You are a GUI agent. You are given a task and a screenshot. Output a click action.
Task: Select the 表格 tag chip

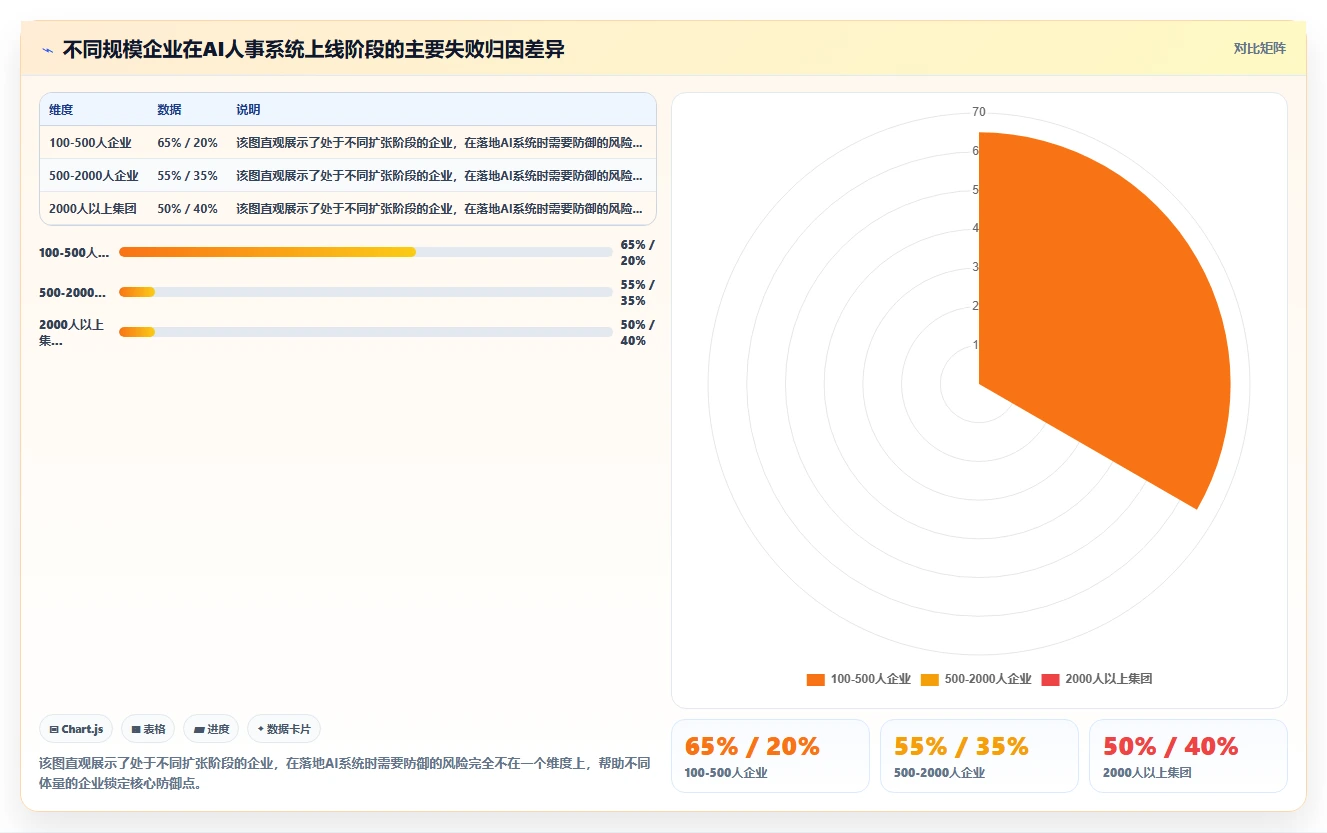148,729
